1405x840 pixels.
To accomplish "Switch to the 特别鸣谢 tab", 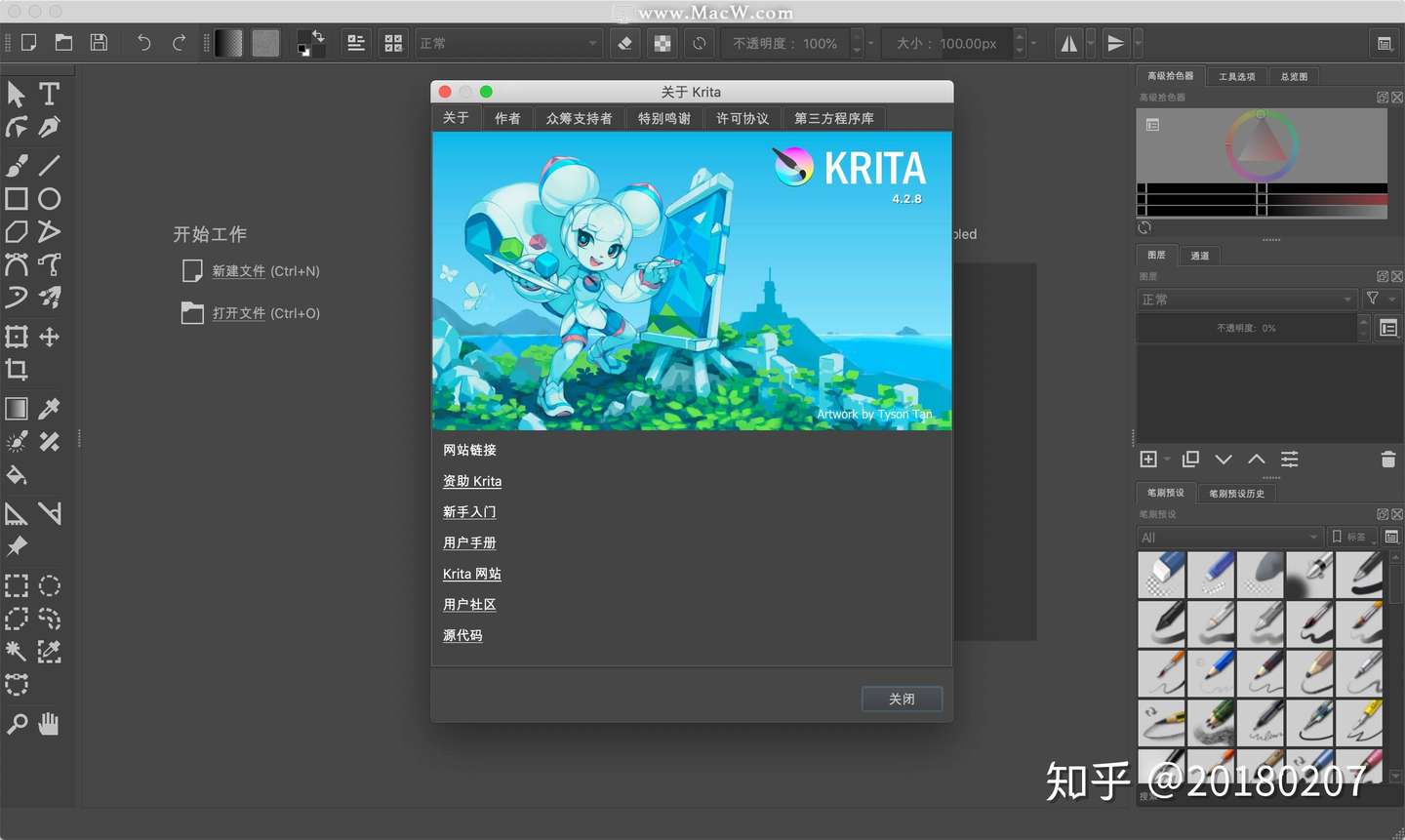I will pyautogui.click(x=664, y=118).
